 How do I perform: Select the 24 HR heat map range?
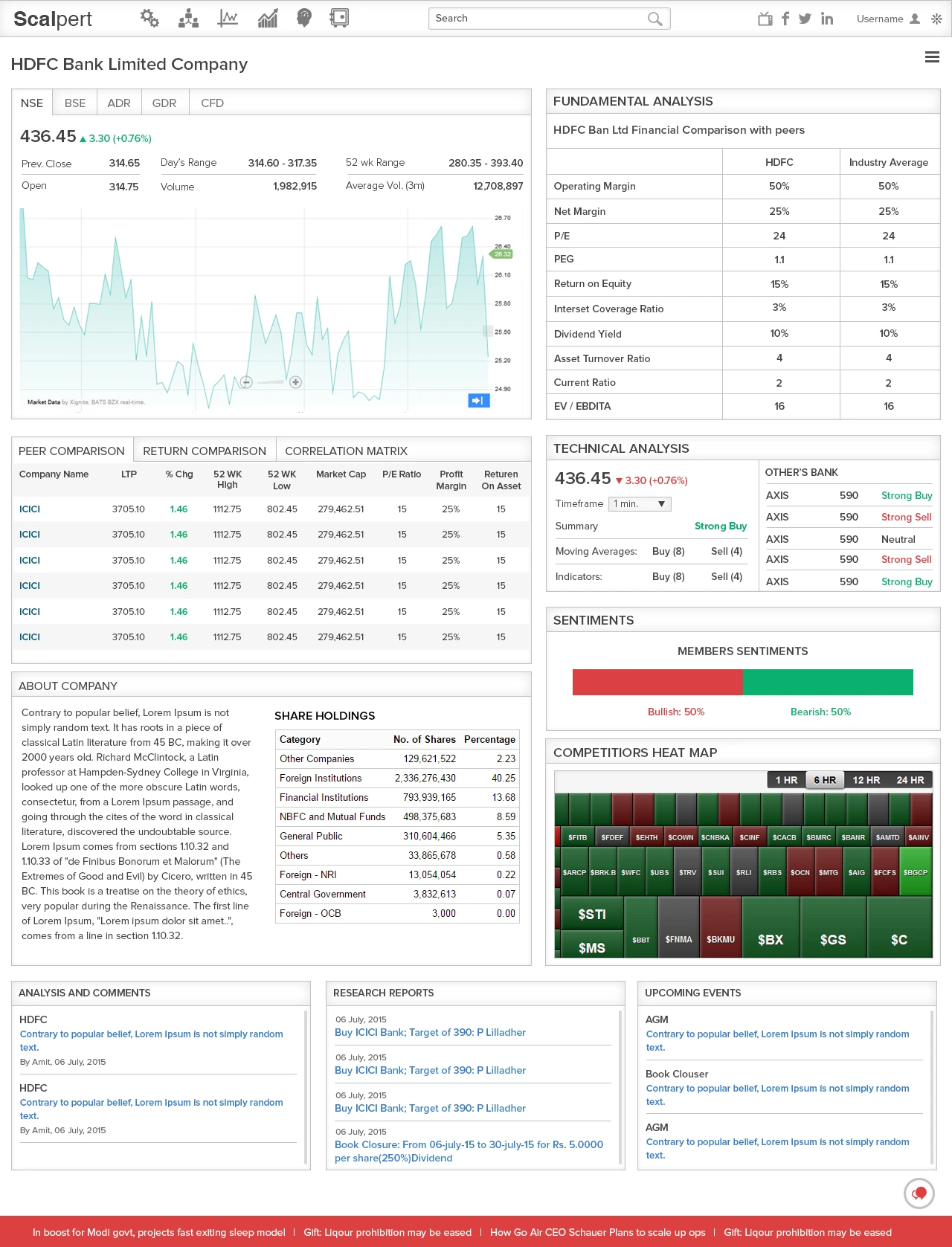910,780
